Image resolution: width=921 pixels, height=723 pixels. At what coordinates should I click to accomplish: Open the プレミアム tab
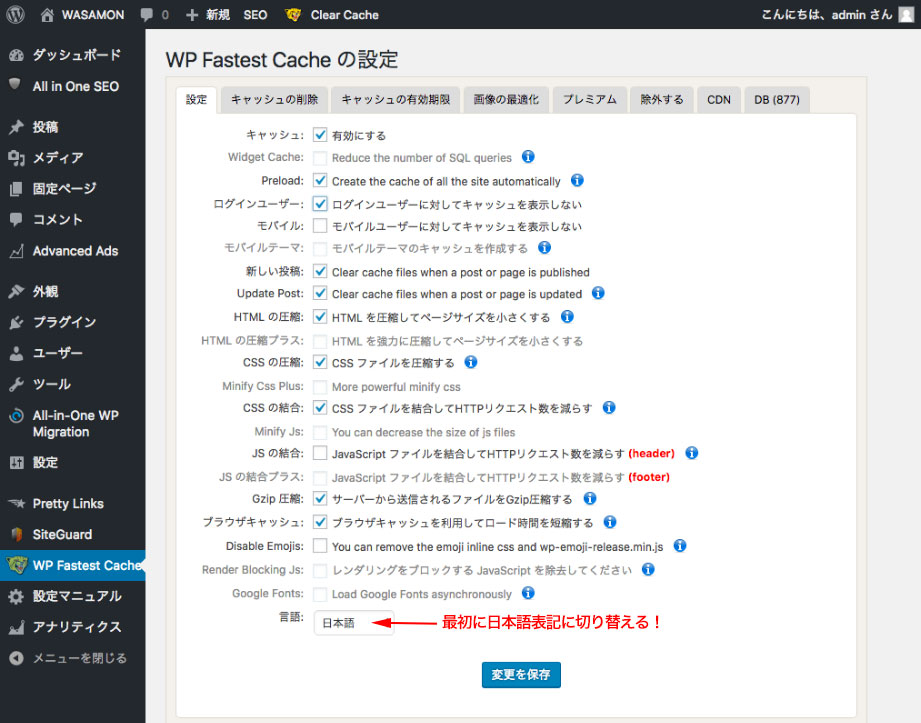[x=590, y=100]
